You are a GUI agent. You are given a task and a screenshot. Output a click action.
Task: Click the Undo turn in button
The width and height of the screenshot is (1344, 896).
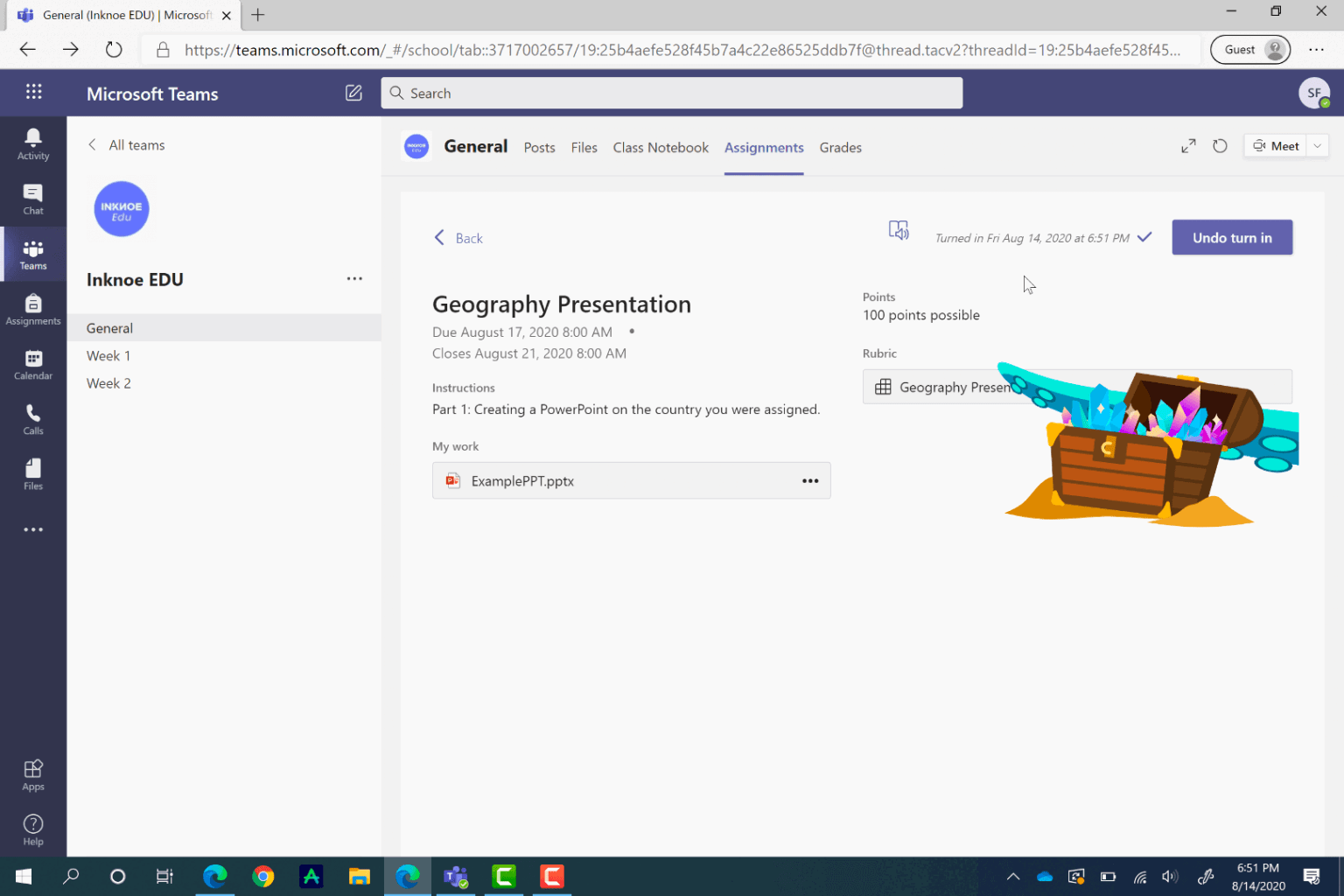tap(1231, 237)
